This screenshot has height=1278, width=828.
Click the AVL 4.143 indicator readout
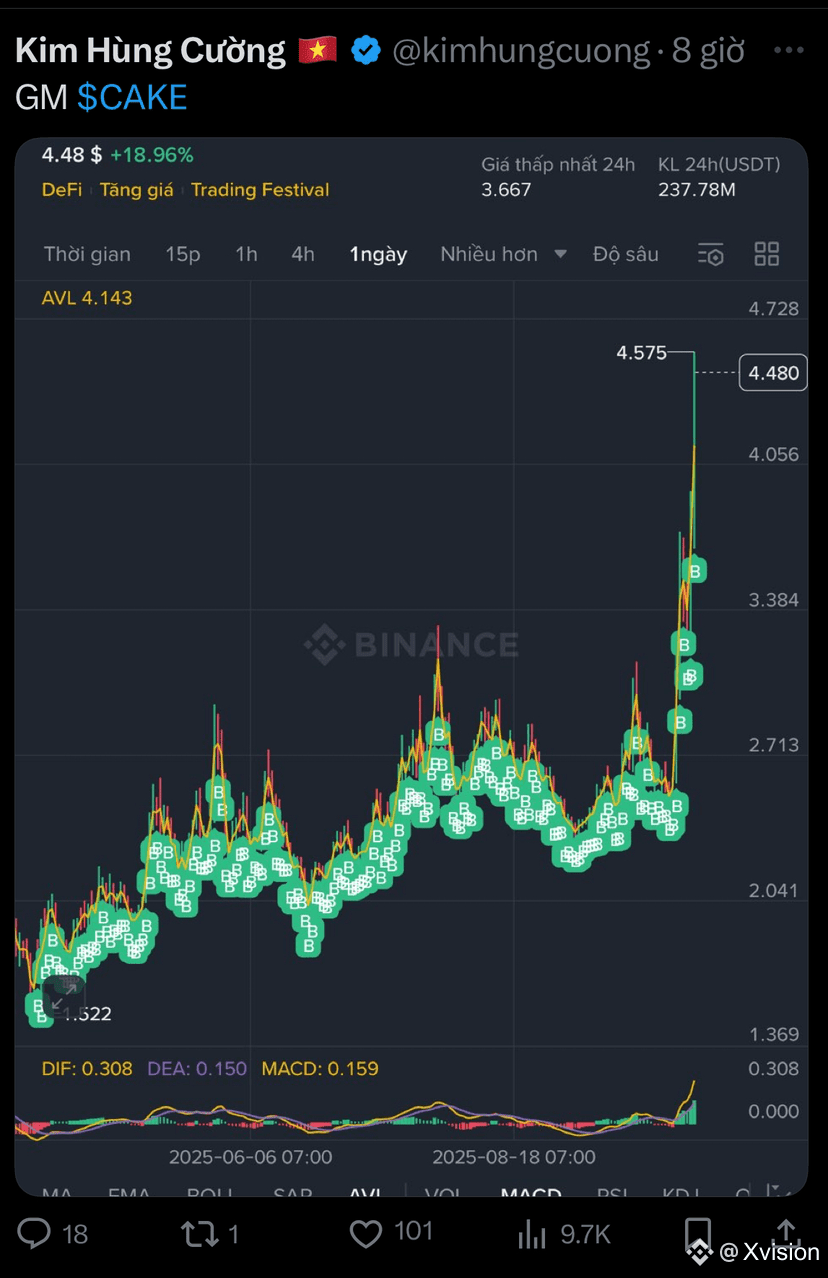(x=87, y=297)
